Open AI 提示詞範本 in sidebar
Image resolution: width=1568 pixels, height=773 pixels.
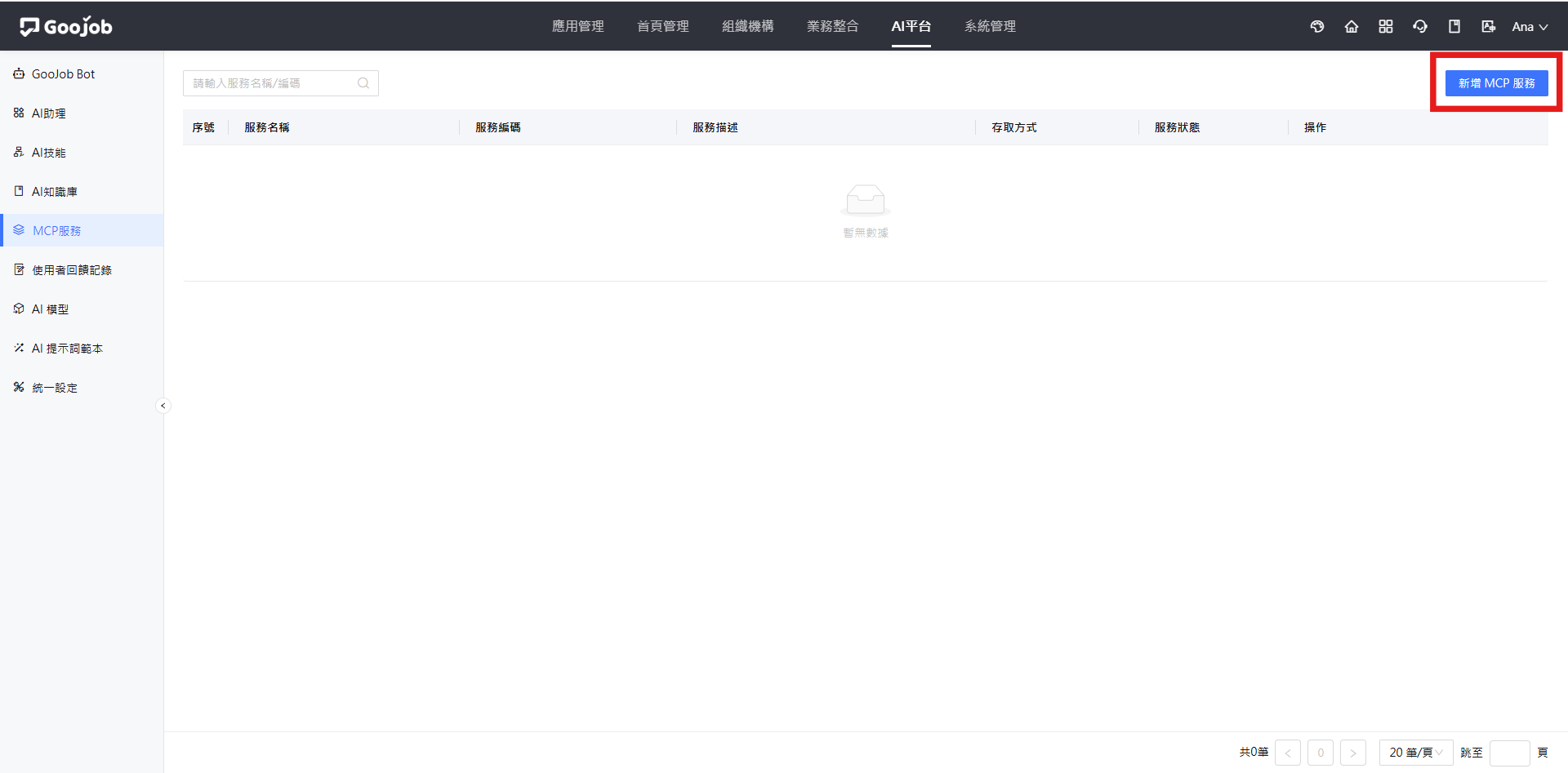[x=82, y=349]
